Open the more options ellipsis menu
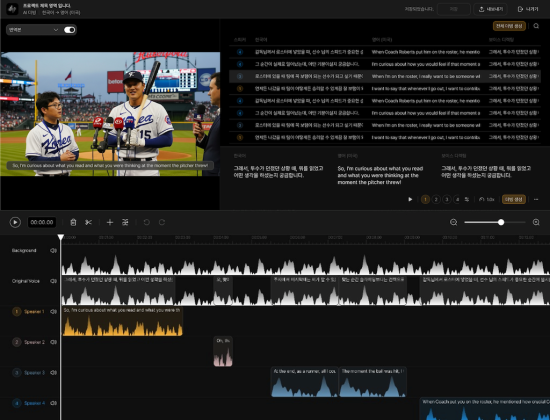This screenshot has height=420, width=550. (x=536, y=199)
